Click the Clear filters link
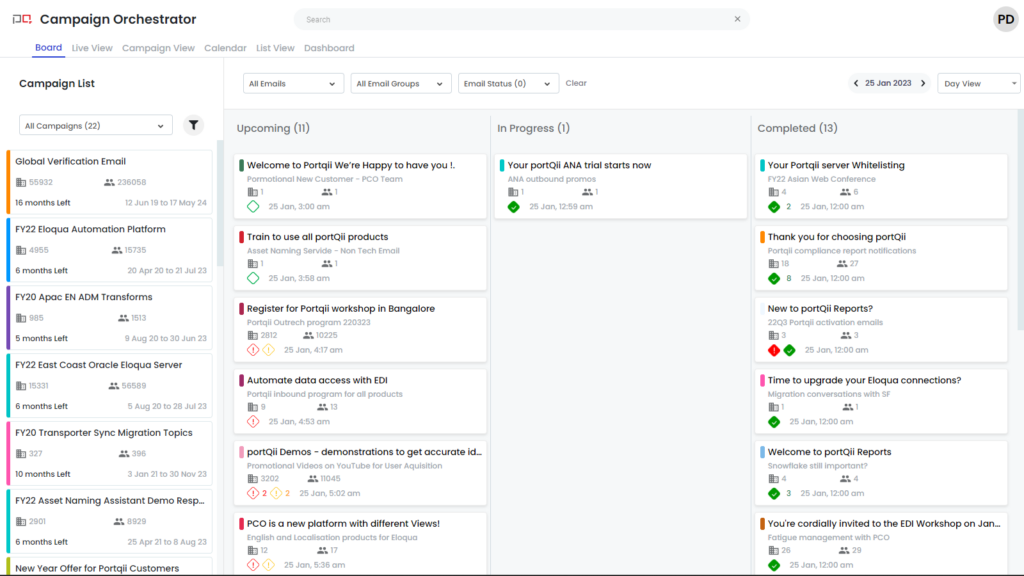 click(576, 84)
